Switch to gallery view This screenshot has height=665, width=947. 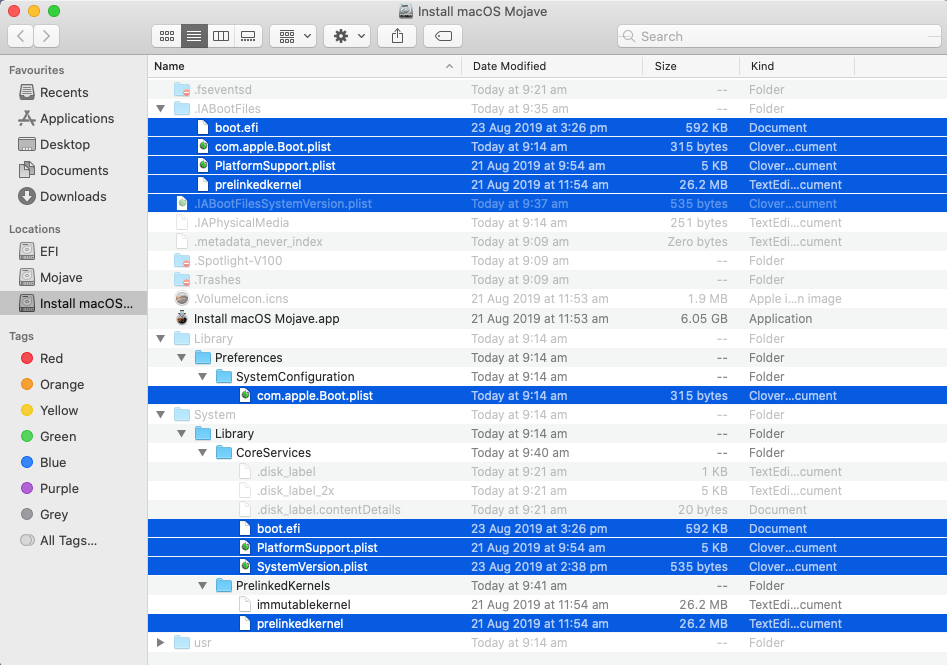pyautogui.click(x=248, y=36)
